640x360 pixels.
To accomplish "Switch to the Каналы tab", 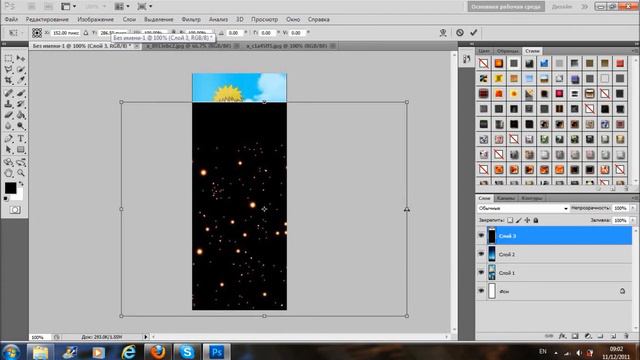I will click(x=506, y=198).
